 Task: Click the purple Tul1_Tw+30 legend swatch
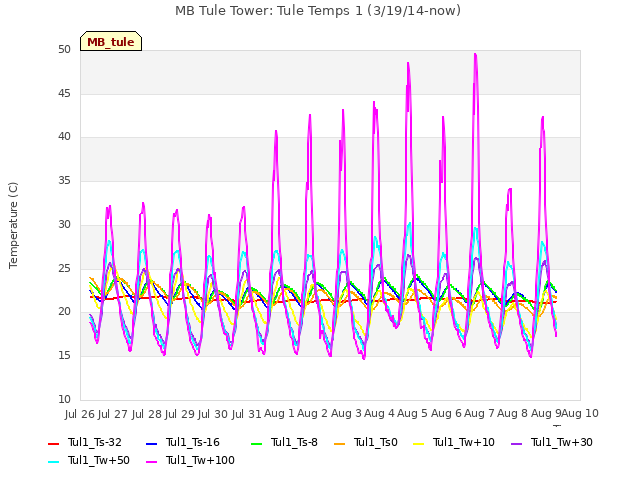[x=516, y=443]
